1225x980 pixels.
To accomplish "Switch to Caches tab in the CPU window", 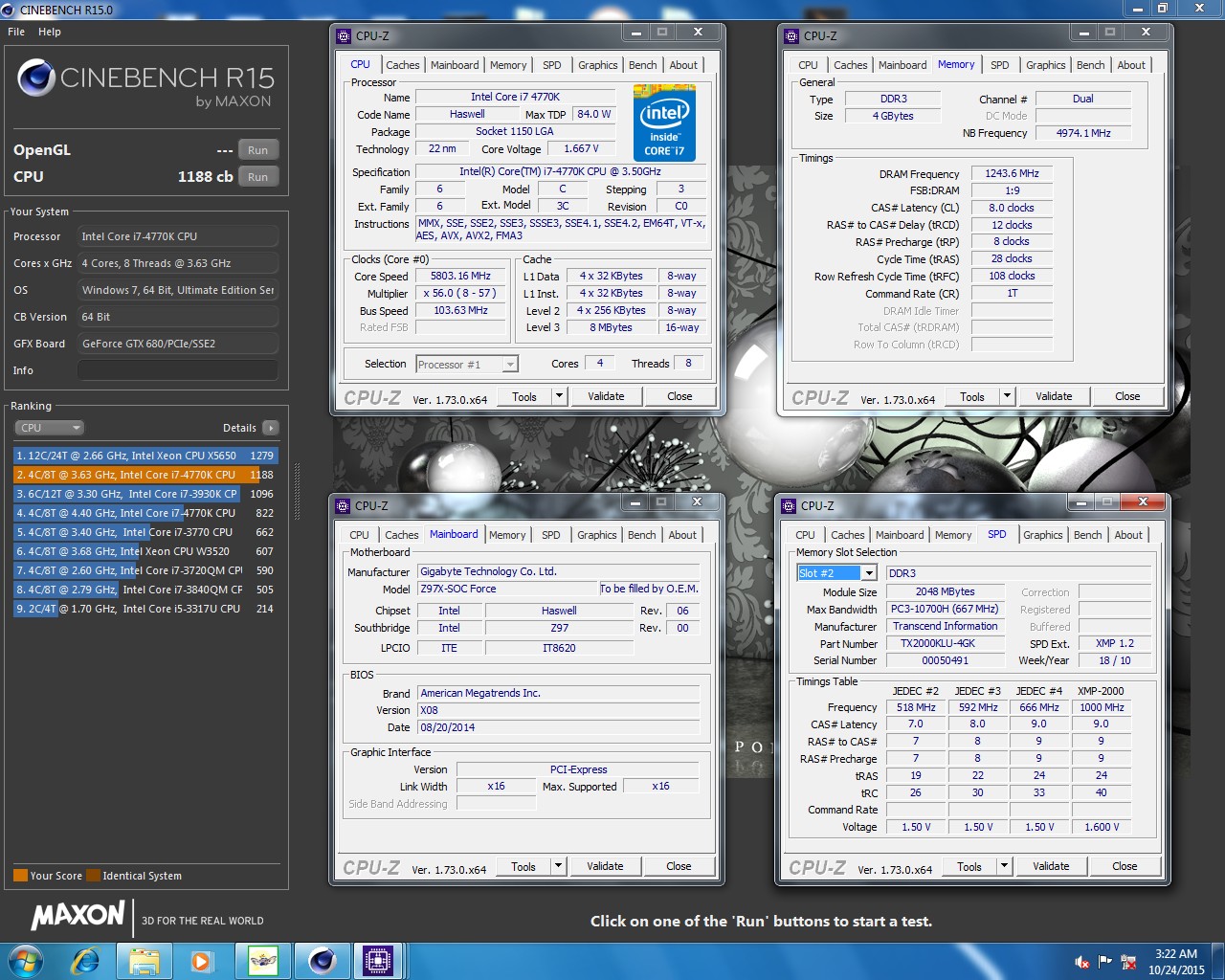I will pyautogui.click(x=403, y=65).
